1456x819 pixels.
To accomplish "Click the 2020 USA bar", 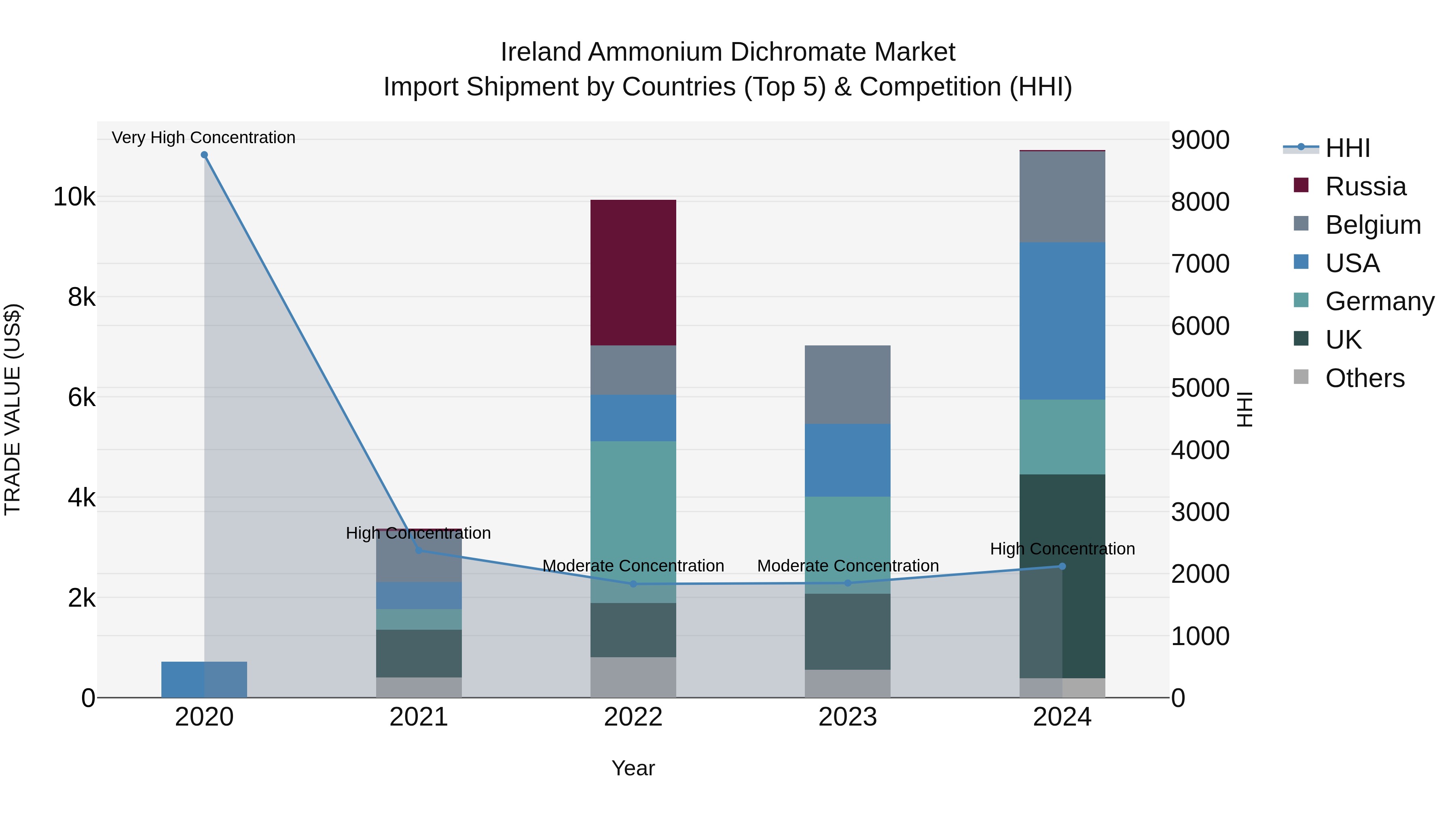I will [204, 679].
